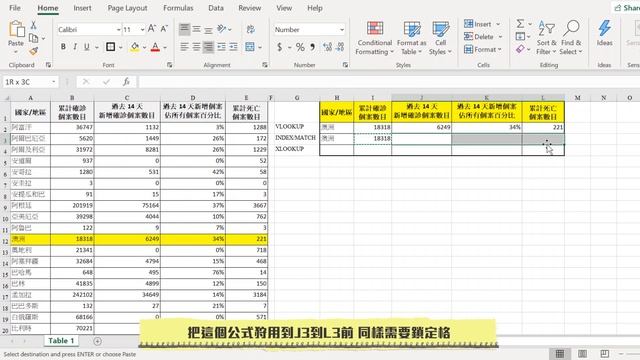This screenshot has height=360, width=640.
Task: Click the Copy icon
Action: tap(34, 38)
